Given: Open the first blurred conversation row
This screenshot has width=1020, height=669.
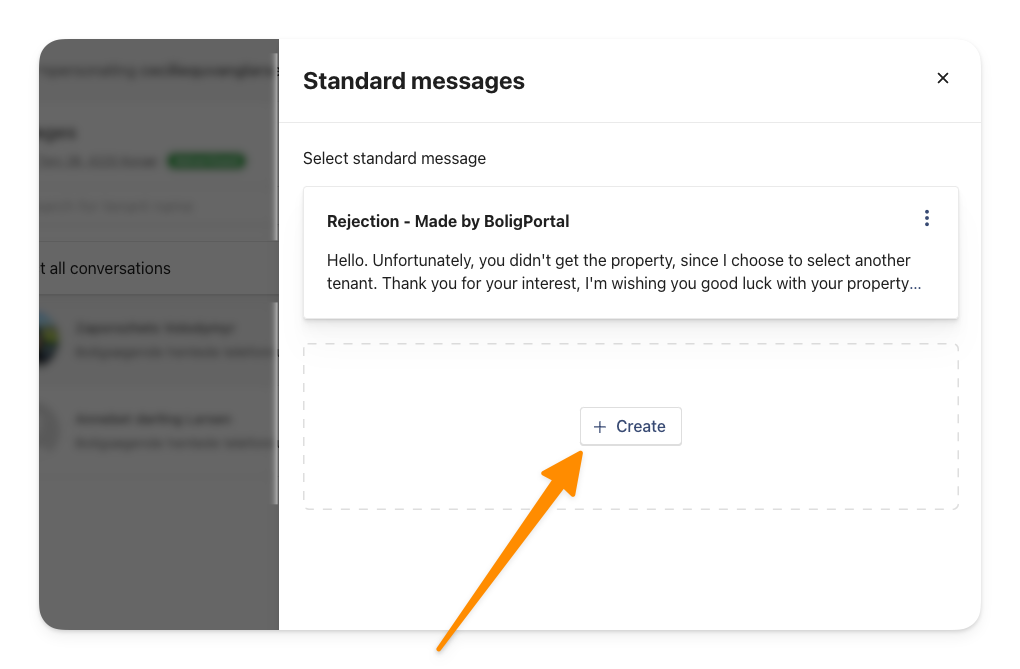Looking at the screenshot, I should [x=159, y=340].
